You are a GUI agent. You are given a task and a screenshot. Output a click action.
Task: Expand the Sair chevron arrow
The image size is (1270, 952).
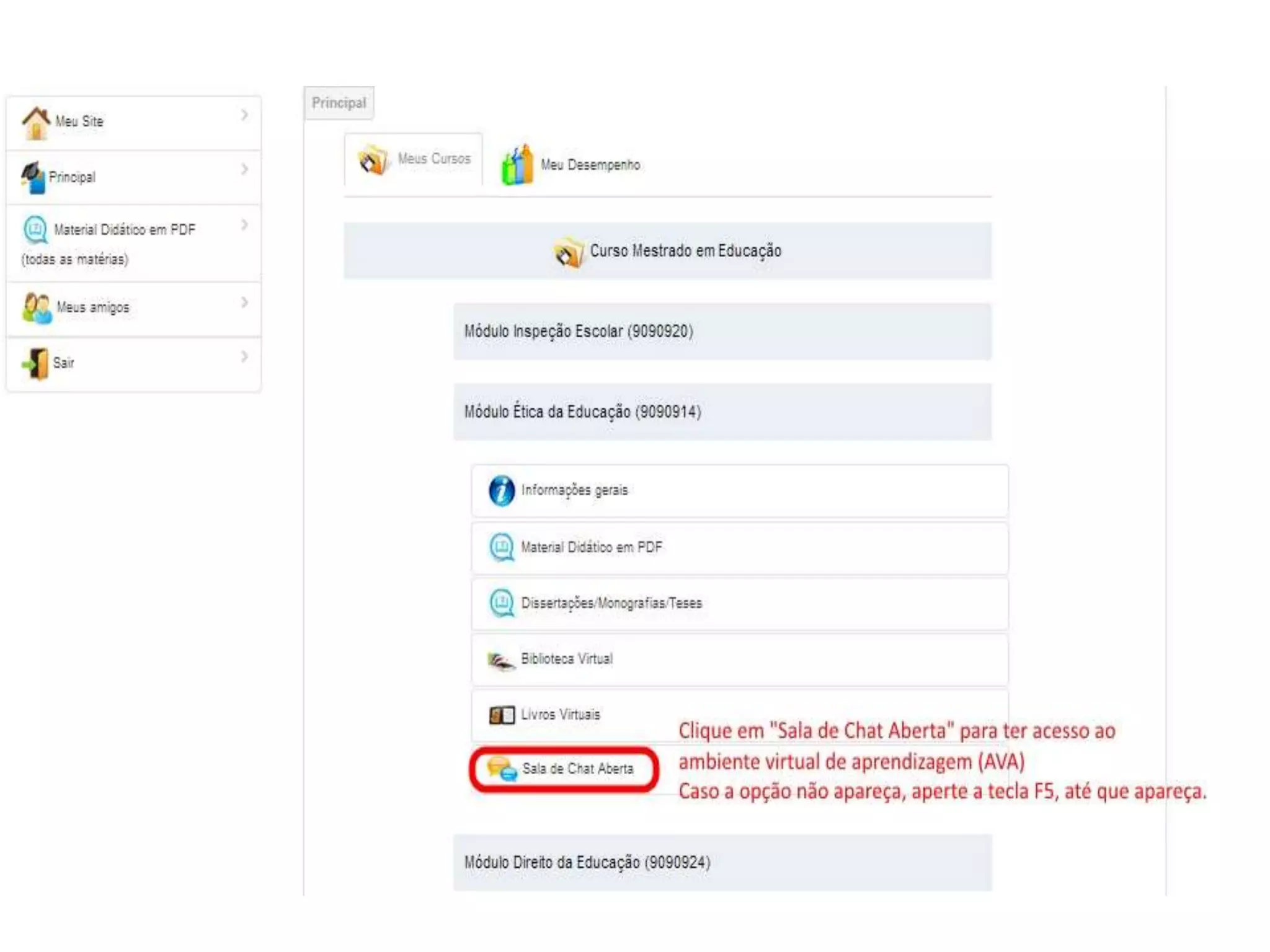244,356
